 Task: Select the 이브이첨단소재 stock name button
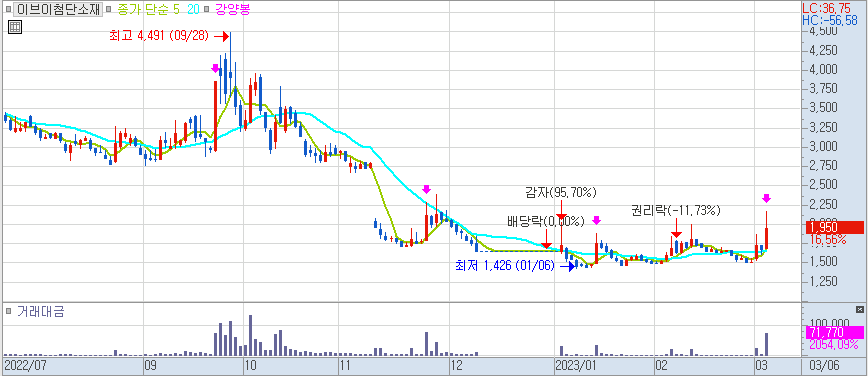58,9
